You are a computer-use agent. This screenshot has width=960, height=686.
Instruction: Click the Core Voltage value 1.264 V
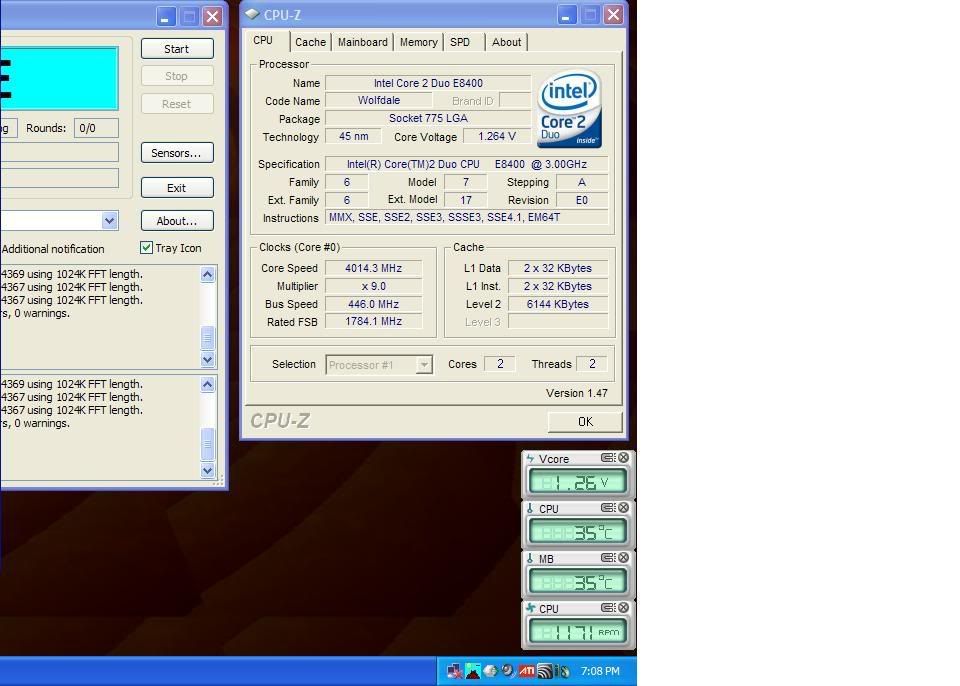pyautogui.click(x=497, y=136)
